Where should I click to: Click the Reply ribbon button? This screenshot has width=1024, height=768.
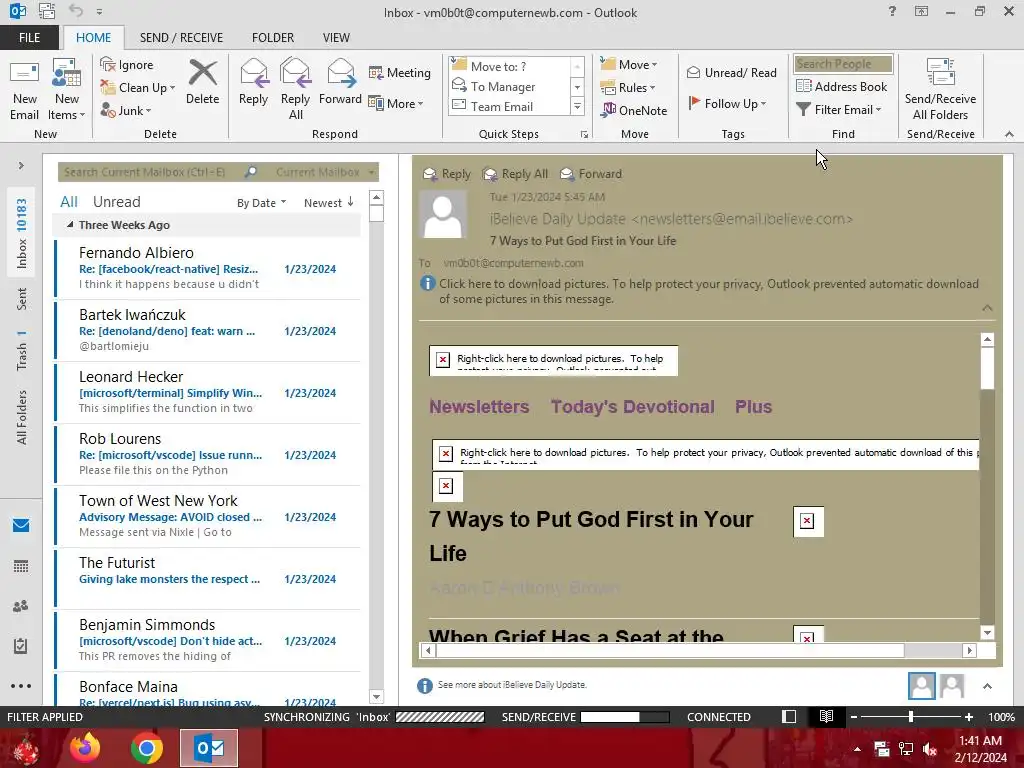click(x=253, y=82)
